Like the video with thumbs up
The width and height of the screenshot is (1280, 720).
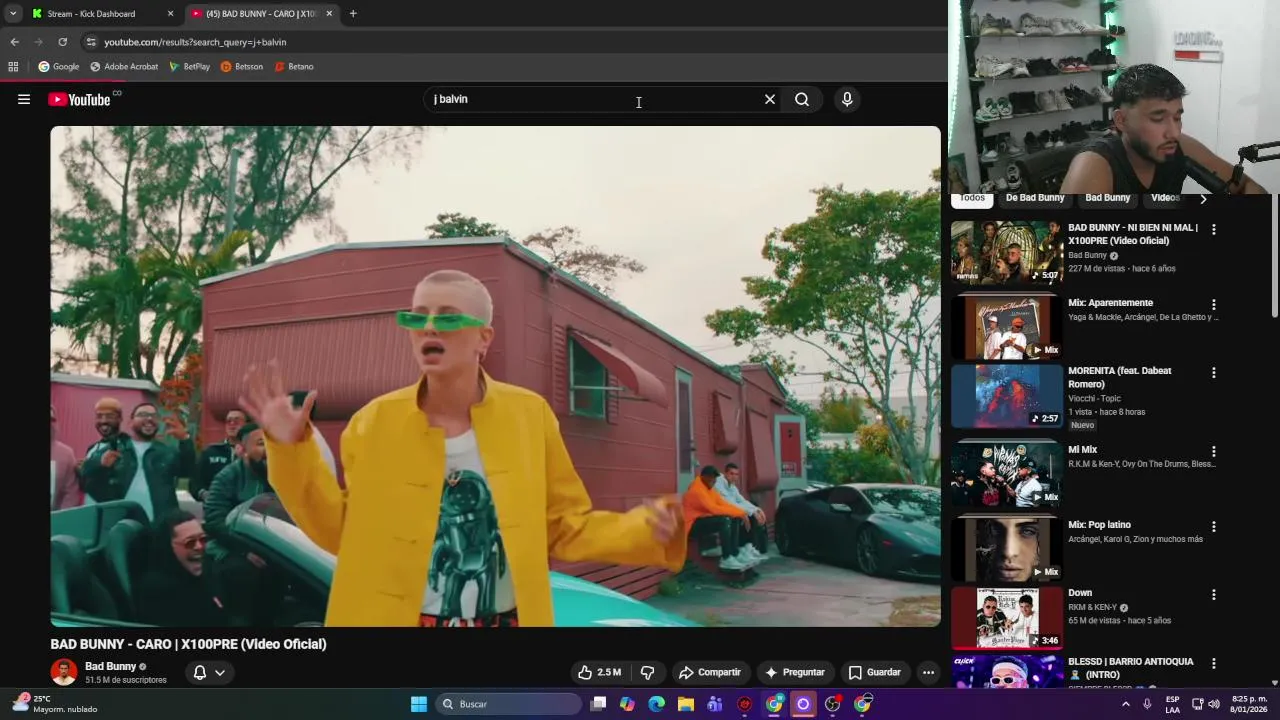[599, 672]
